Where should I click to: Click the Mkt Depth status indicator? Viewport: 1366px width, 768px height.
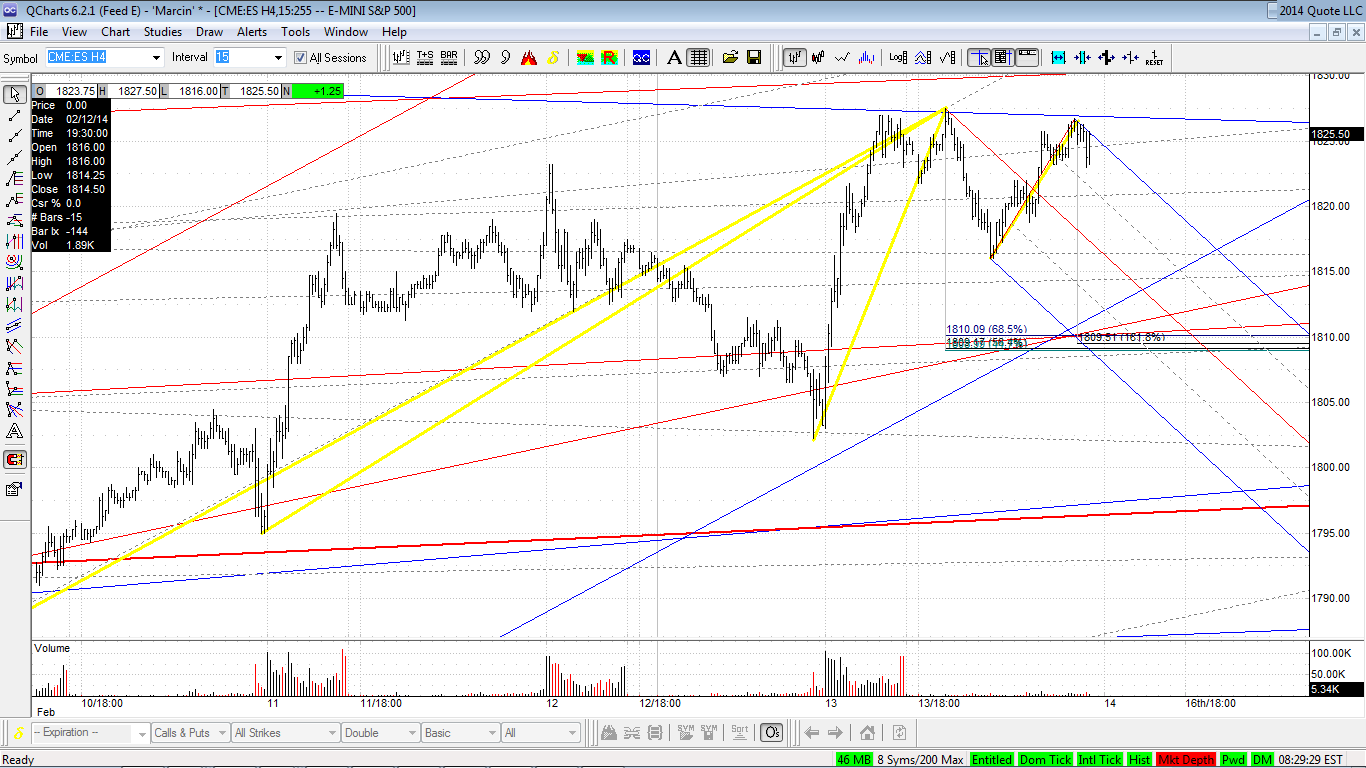point(1186,760)
